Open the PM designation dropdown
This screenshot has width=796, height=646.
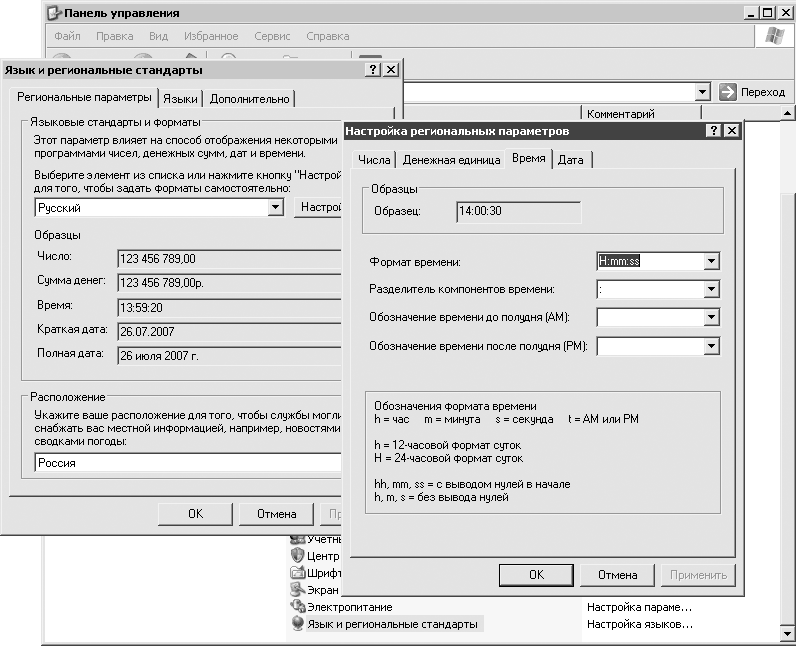click(x=710, y=346)
